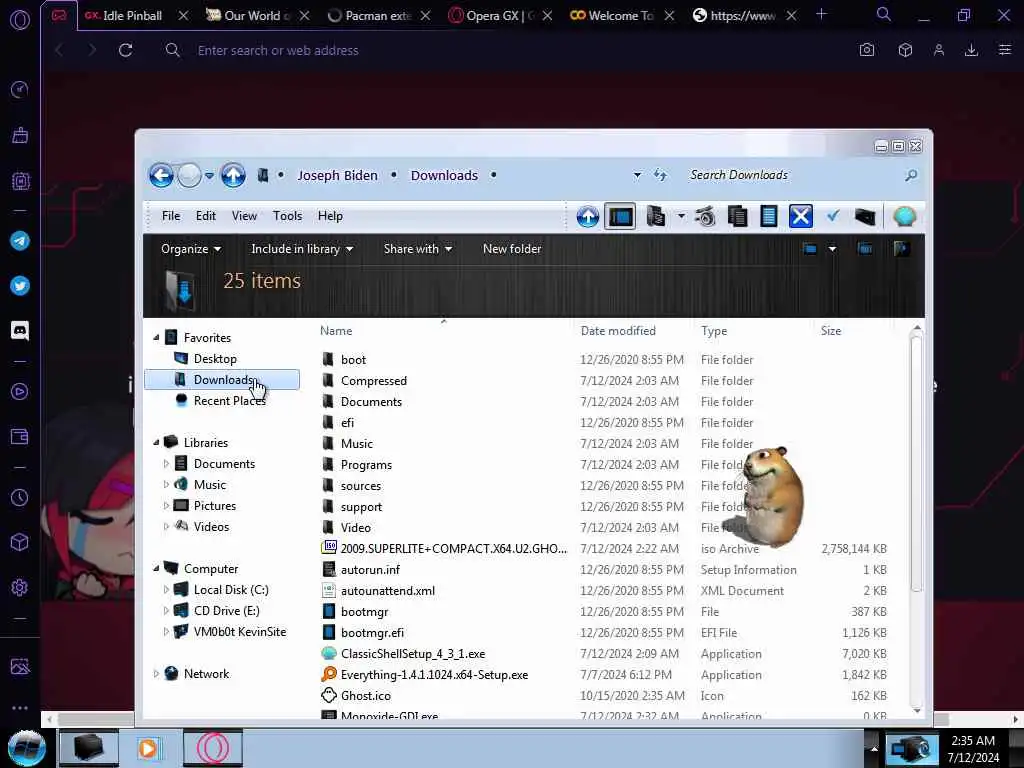Click the Properties toolbar icon

pyautogui.click(x=769, y=216)
